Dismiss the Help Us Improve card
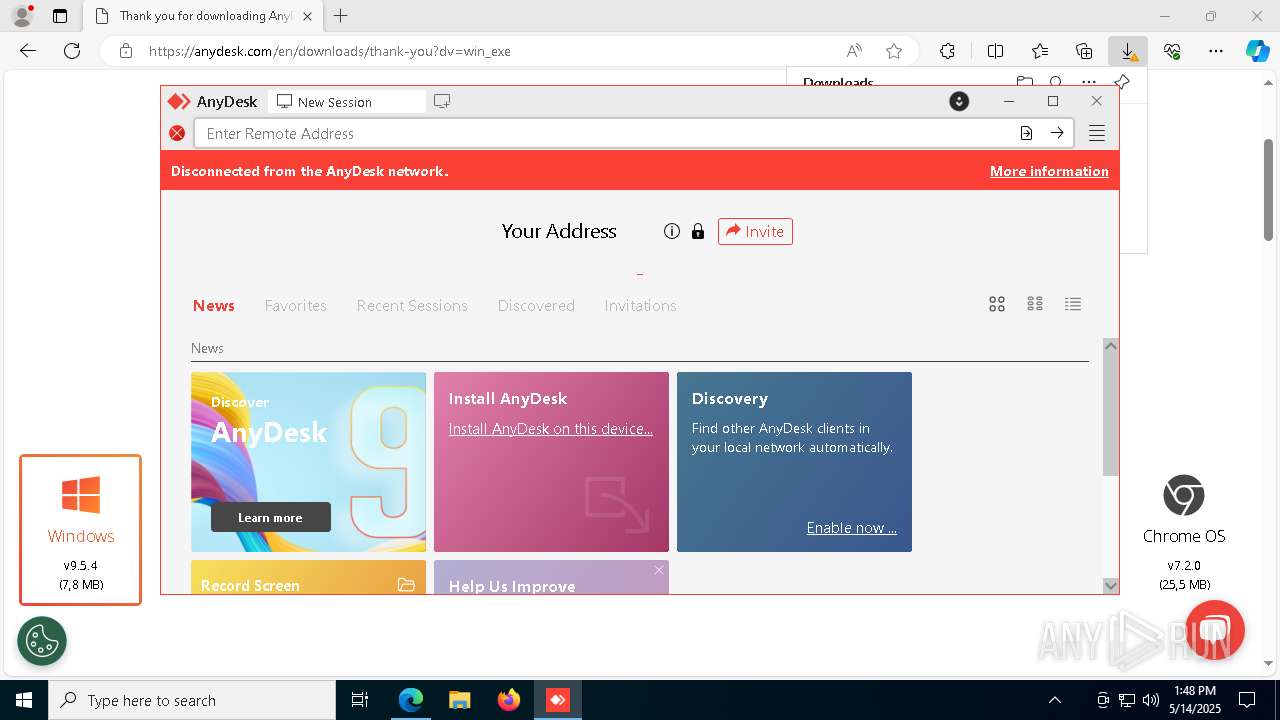This screenshot has height=720, width=1280. click(659, 570)
